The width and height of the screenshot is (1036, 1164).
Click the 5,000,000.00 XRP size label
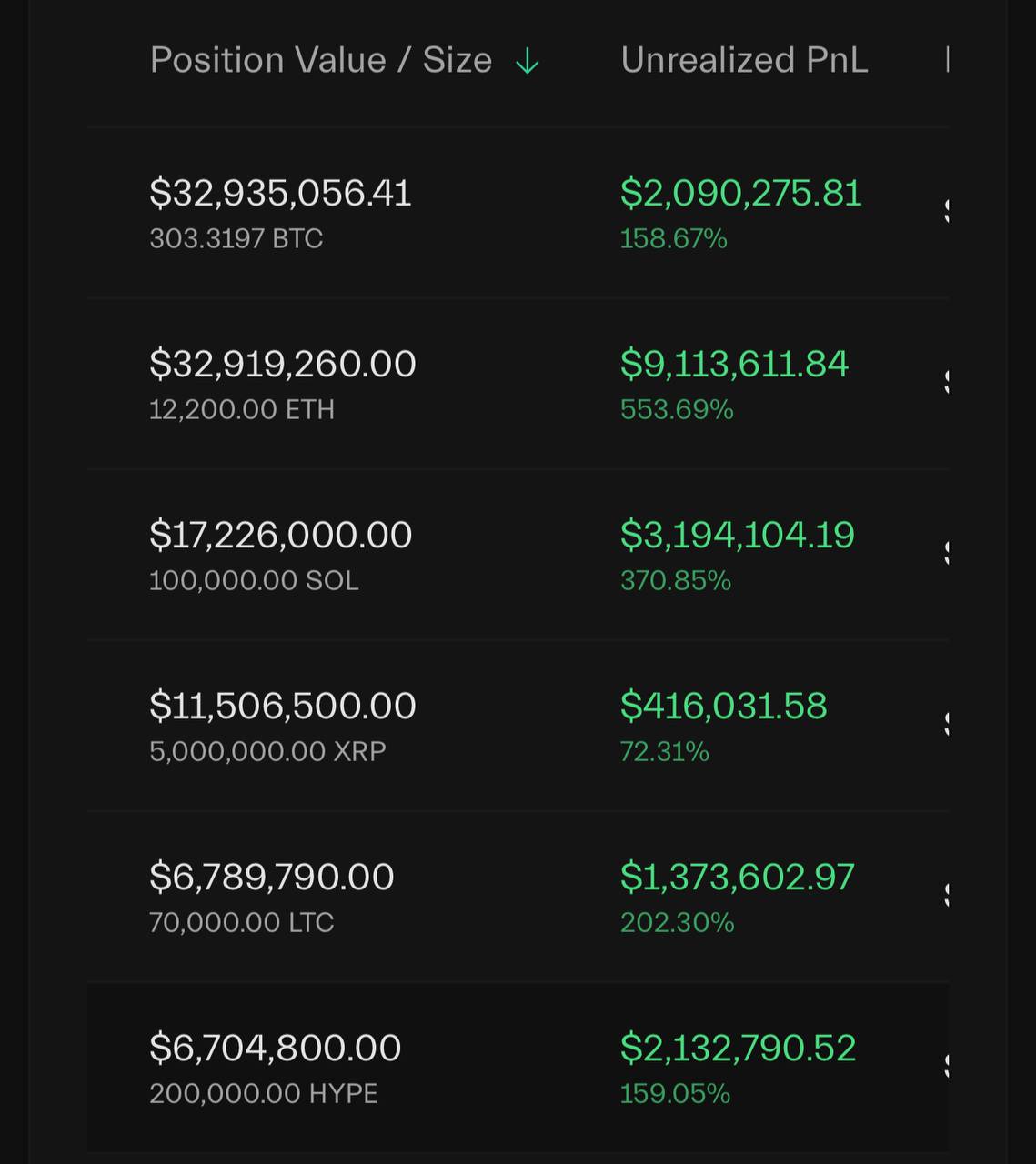pos(267,751)
